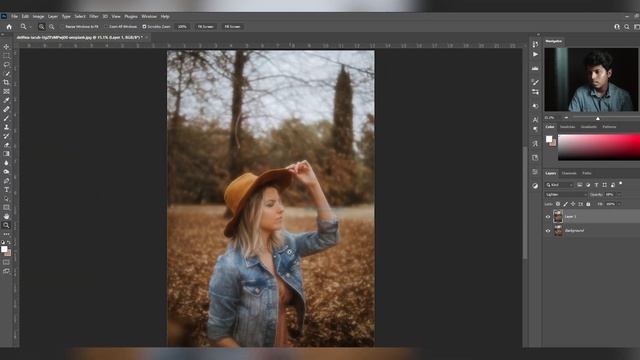The height and width of the screenshot is (360, 640).
Task: Select the Hand tool
Action: coord(6,216)
